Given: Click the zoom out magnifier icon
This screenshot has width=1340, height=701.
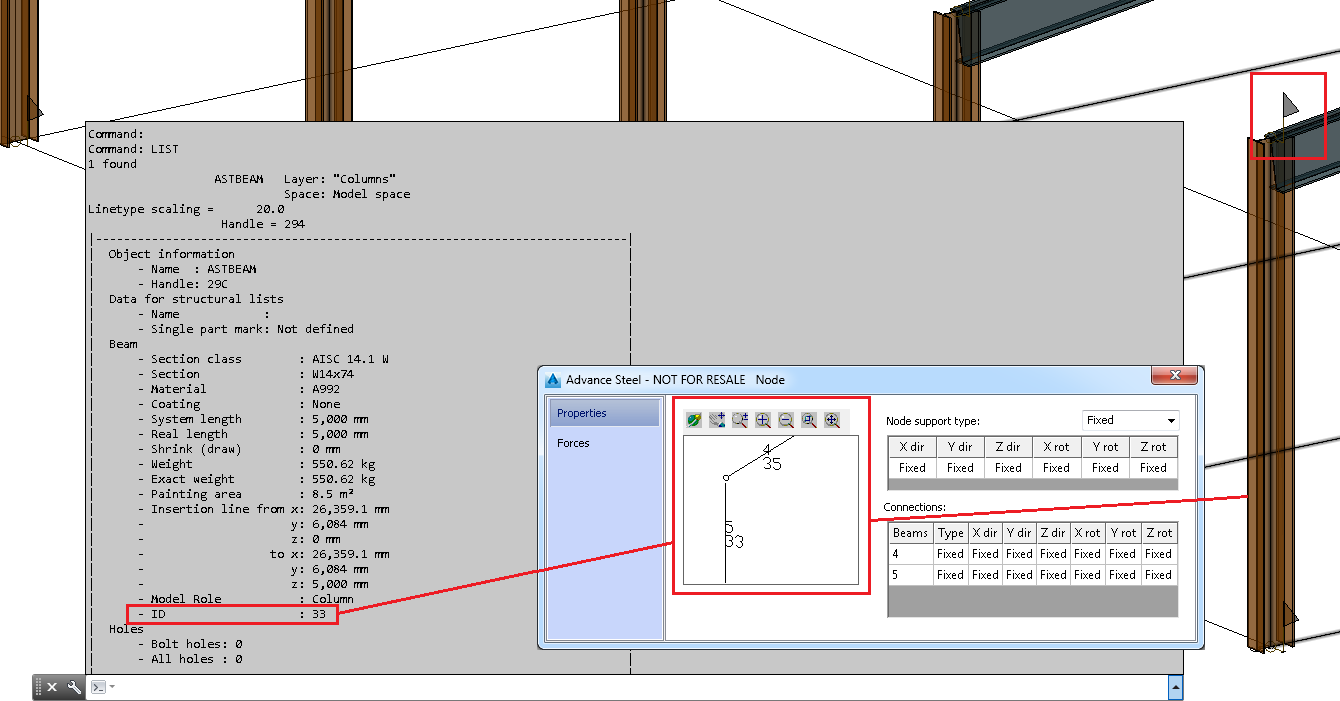Looking at the screenshot, I should click(x=786, y=421).
